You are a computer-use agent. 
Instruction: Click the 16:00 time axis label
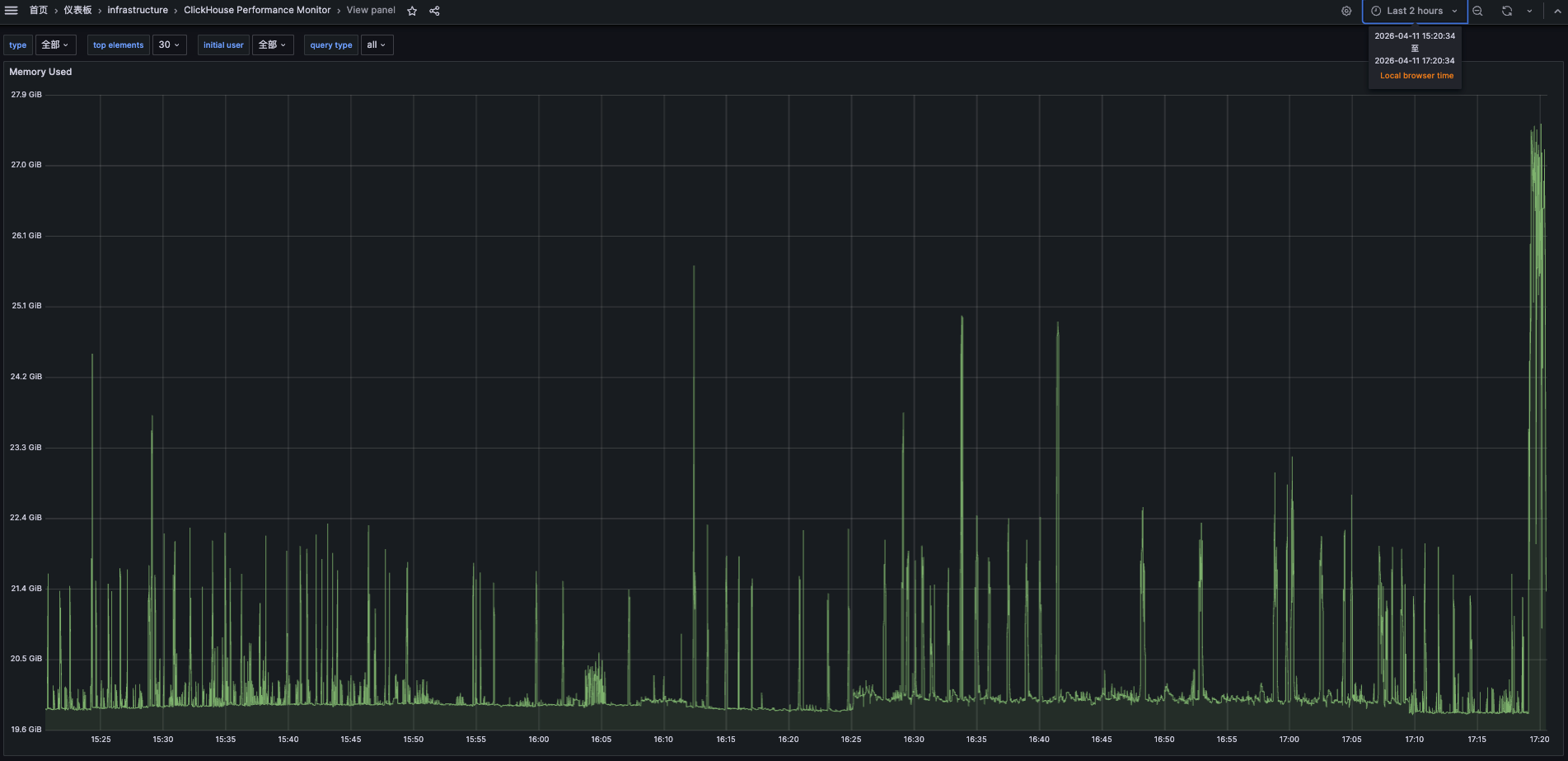(x=539, y=740)
